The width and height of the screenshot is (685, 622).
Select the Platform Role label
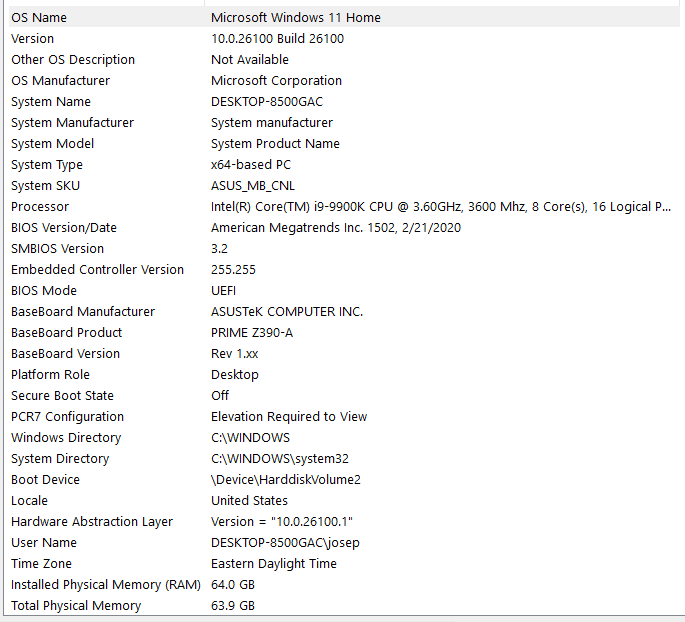tap(50, 374)
